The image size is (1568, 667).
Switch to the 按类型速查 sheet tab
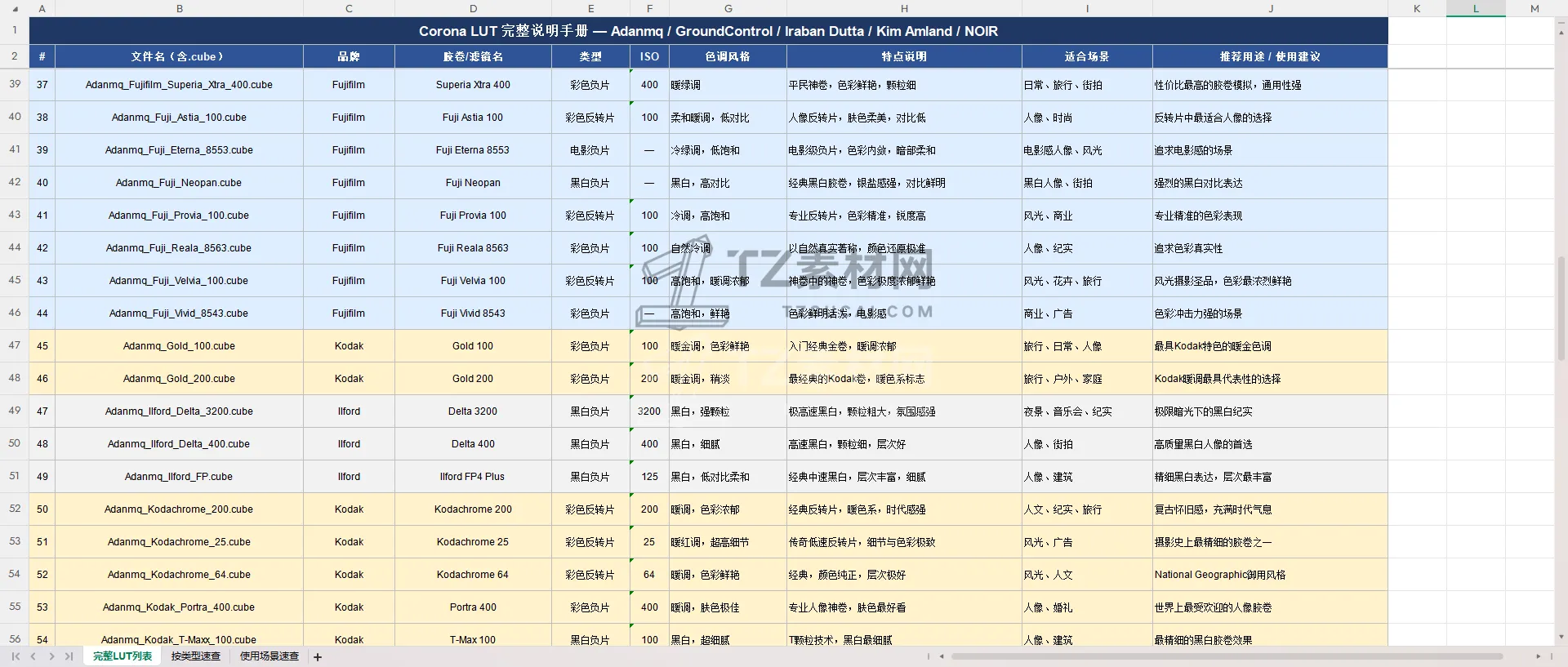point(196,656)
